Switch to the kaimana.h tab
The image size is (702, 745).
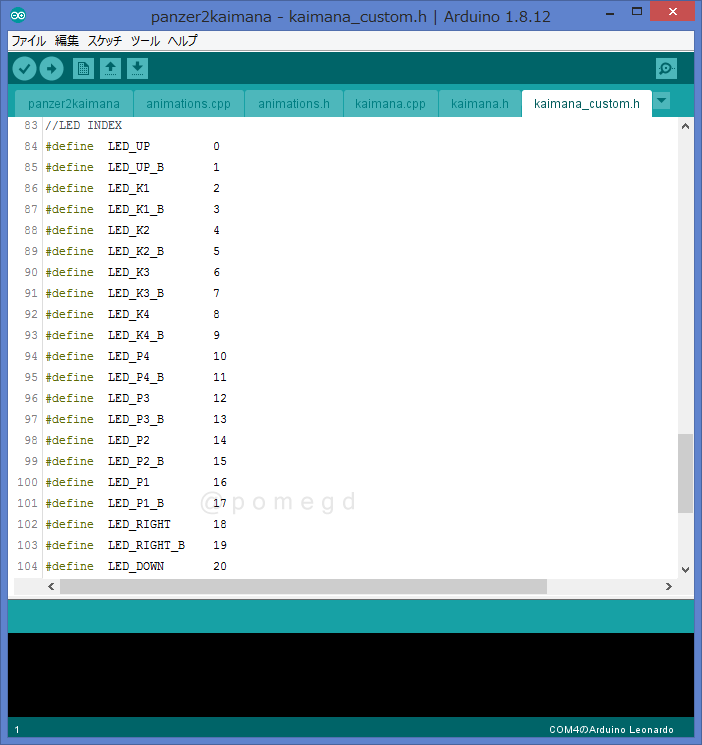click(480, 104)
